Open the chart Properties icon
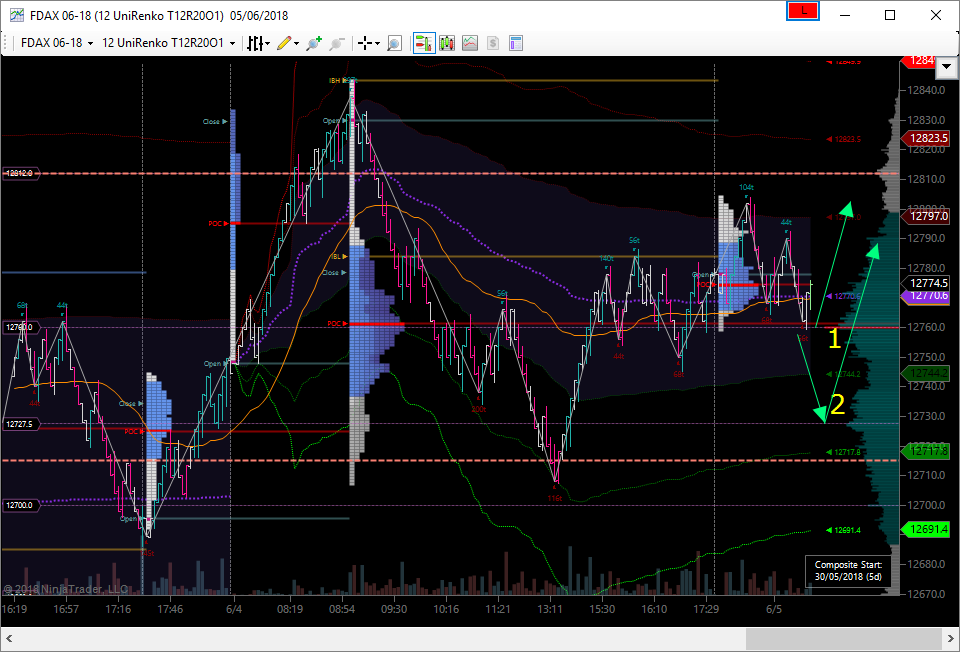960x652 pixels. 516,43
